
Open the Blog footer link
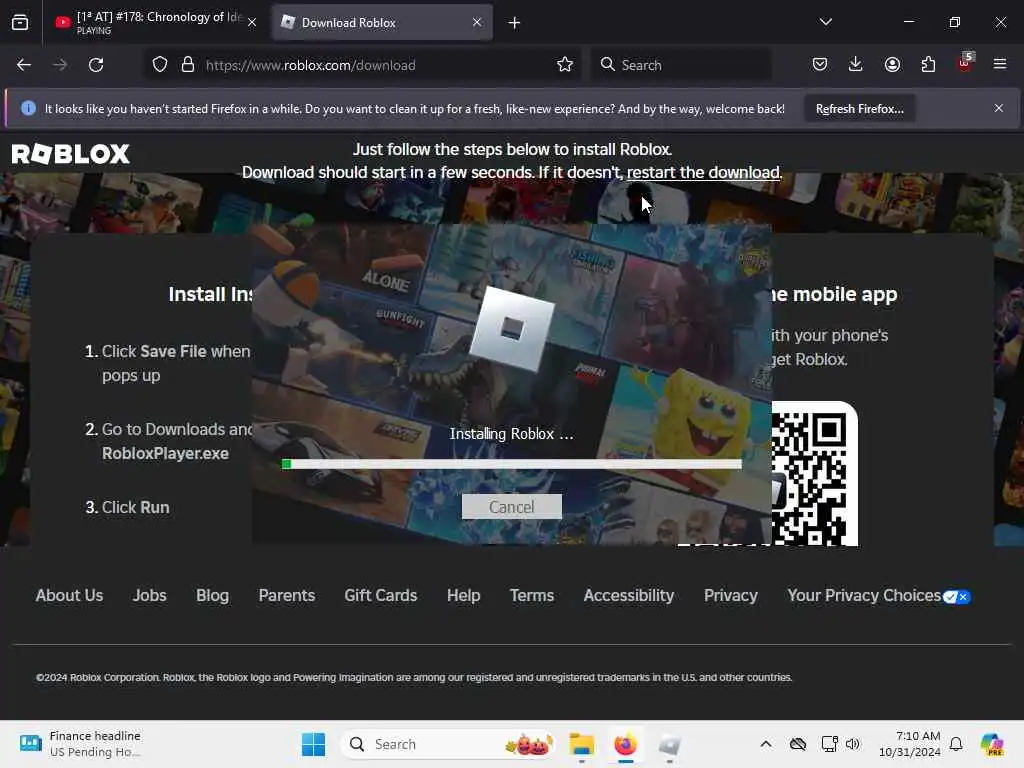point(212,596)
